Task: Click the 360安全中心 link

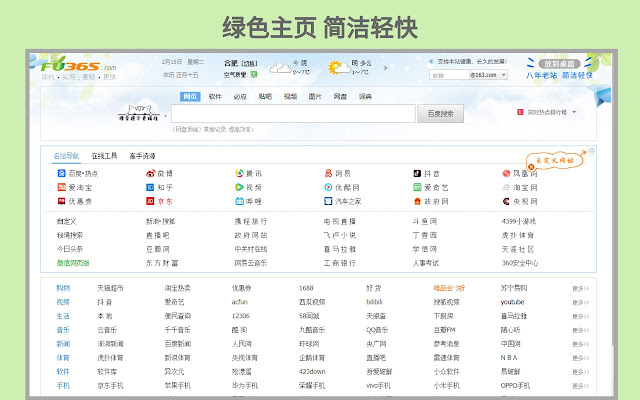Action: click(x=520, y=263)
